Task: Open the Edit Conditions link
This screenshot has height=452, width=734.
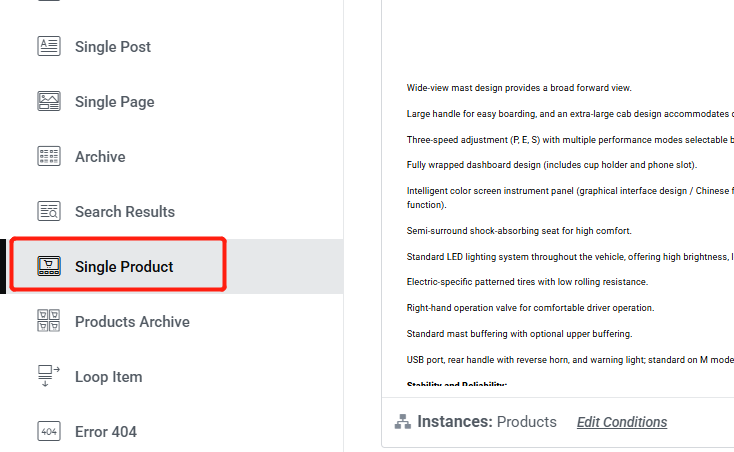Action: tap(622, 422)
